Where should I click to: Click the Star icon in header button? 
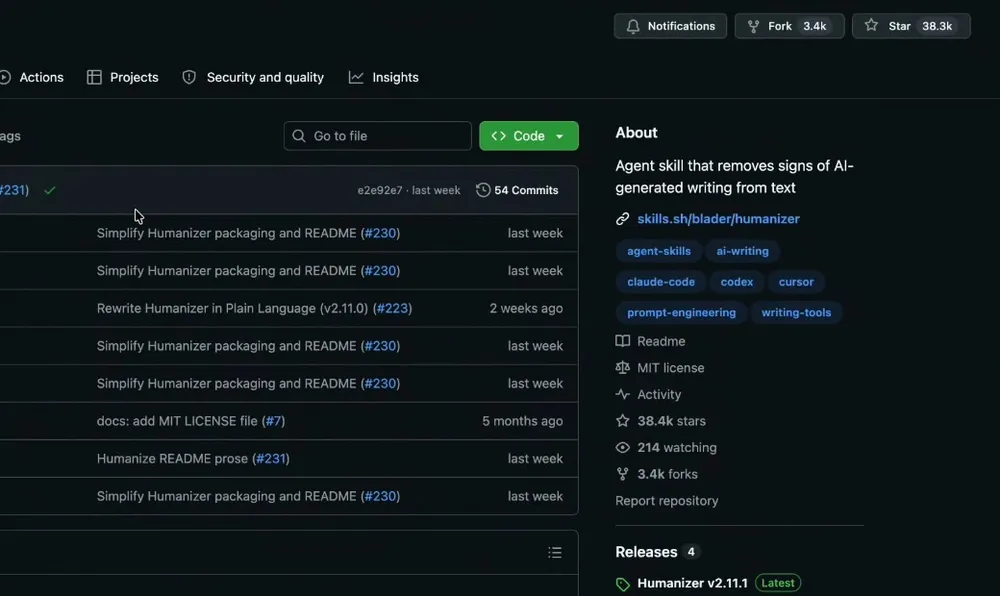tap(871, 25)
